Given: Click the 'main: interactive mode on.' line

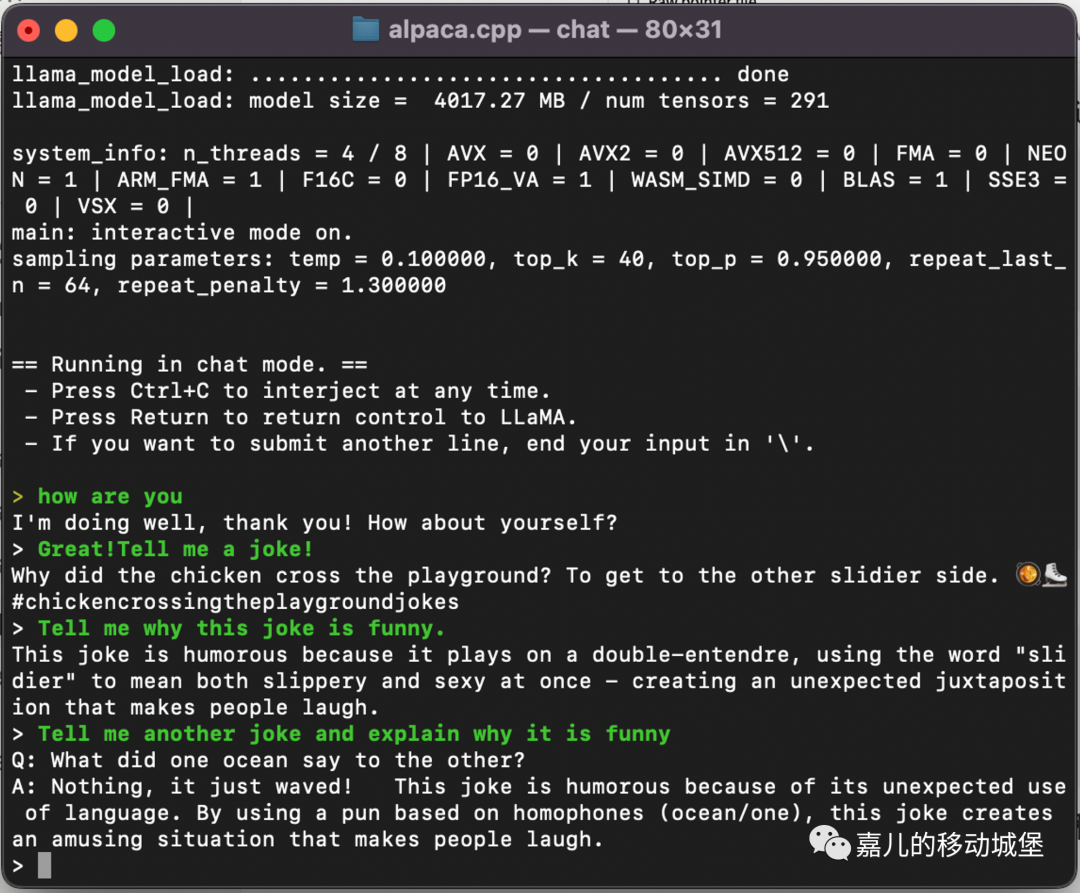Looking at the screenshot, I should (x=182, y=233).
